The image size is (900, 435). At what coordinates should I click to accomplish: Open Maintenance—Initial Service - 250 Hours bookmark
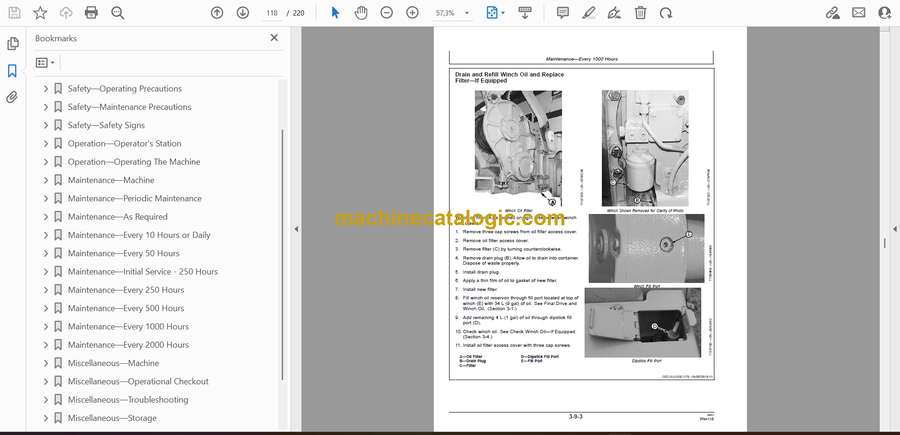(143, 271)
